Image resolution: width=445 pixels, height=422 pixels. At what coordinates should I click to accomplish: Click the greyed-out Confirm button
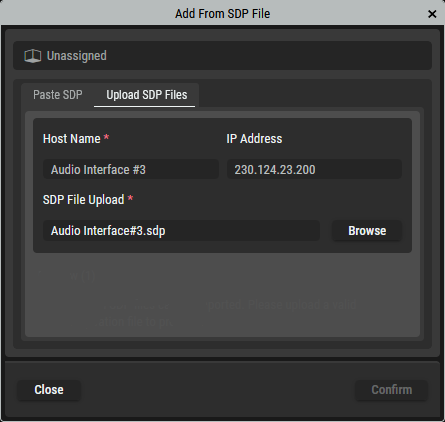point(392,390)
